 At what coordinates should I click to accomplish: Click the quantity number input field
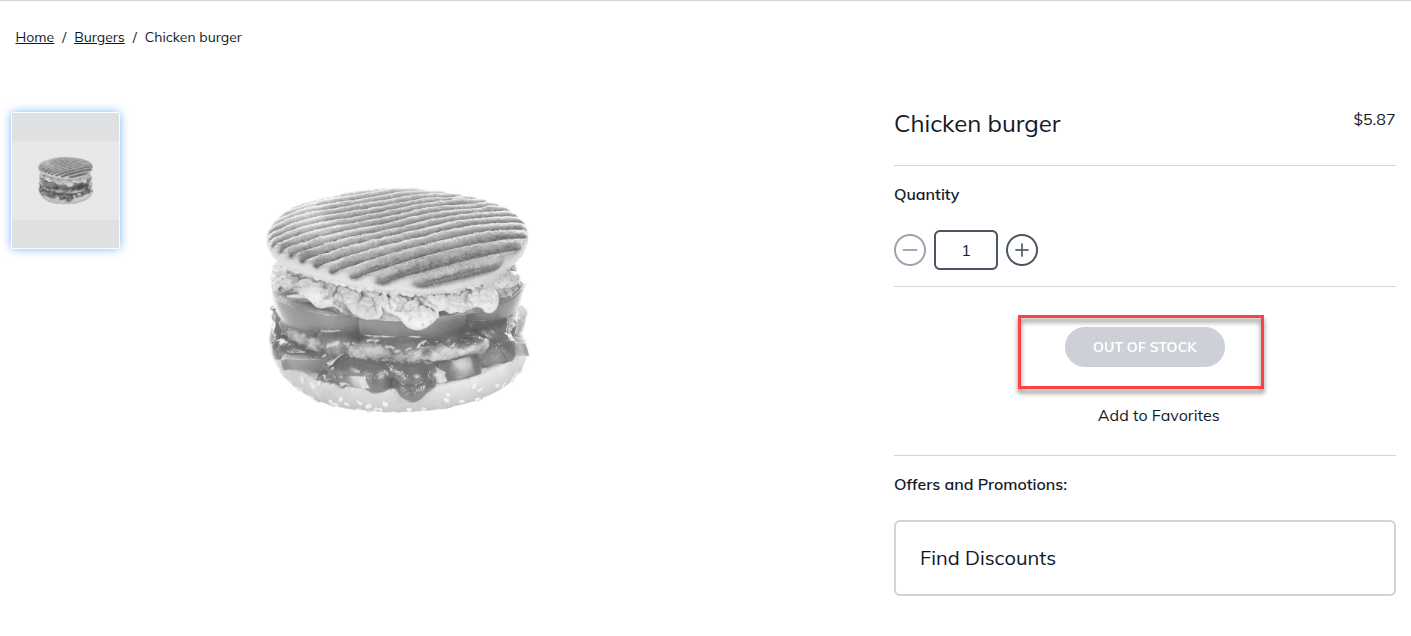[x=965, y=250]
